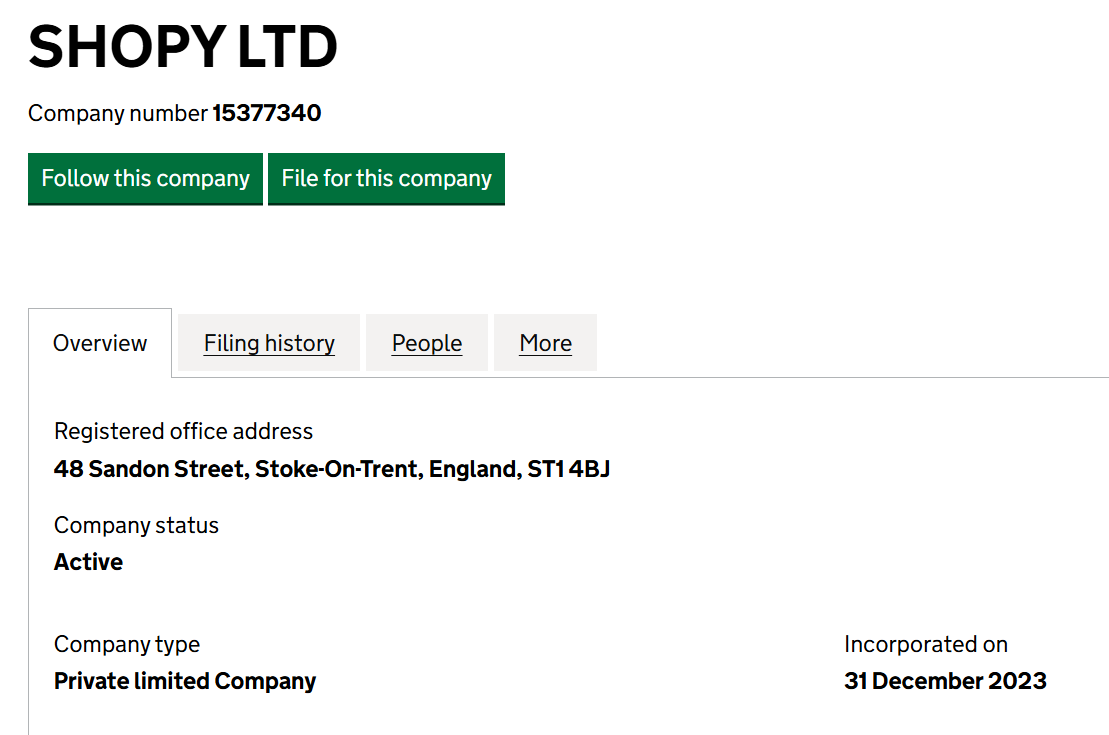Open the More tab

tap(545, 343)
